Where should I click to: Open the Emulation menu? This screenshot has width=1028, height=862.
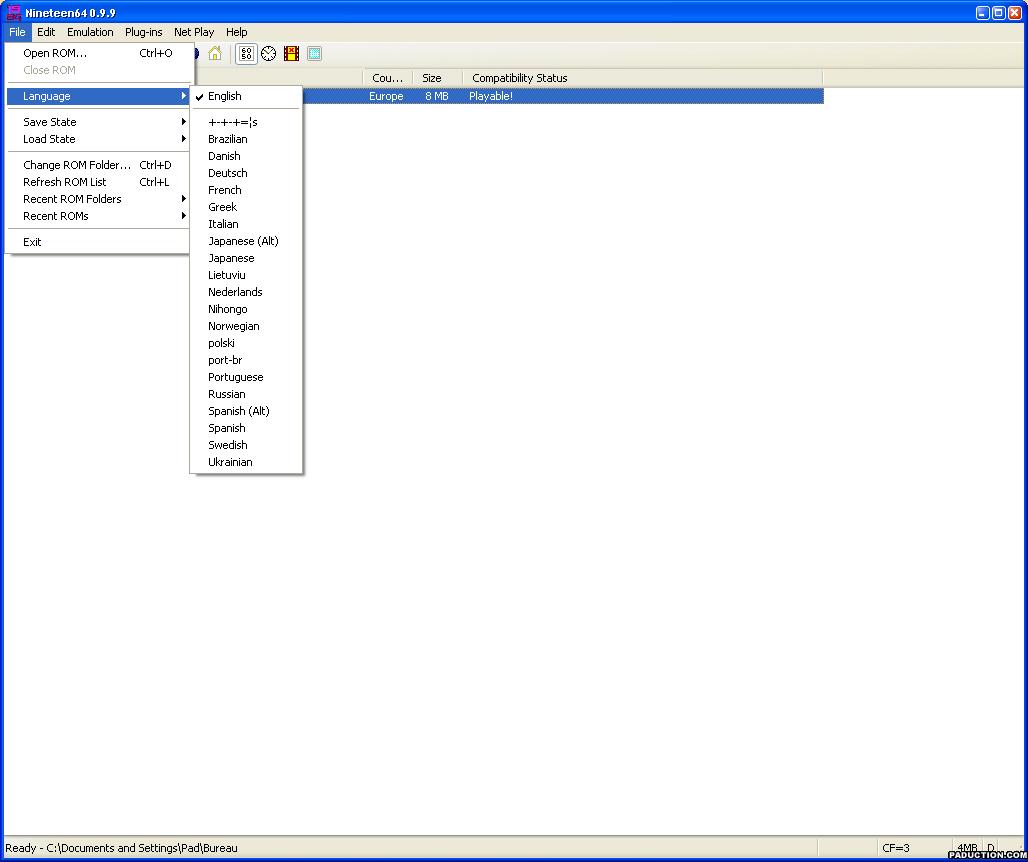pos(90,32)
